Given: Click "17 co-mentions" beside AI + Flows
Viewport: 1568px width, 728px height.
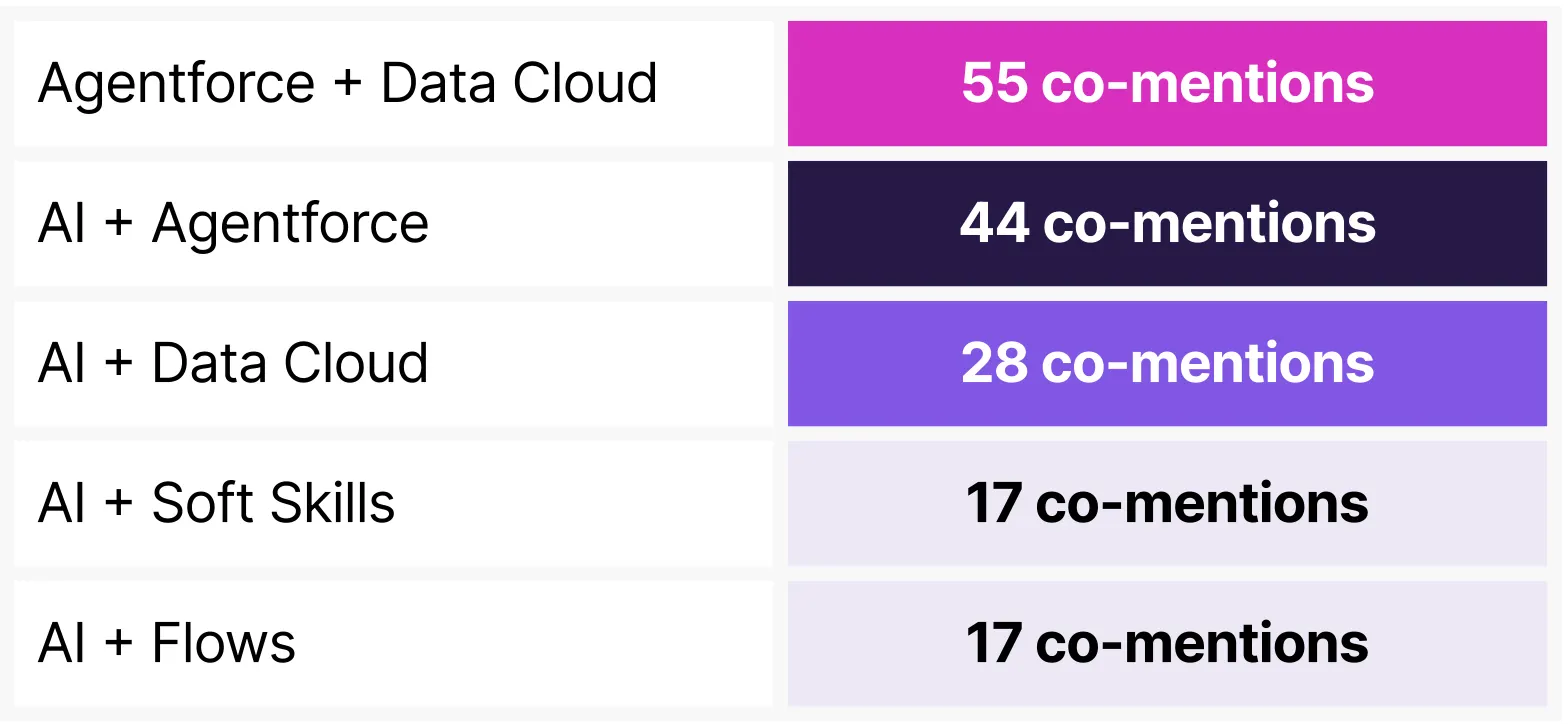Looking at the screenshot, I should click(1167, 643).
